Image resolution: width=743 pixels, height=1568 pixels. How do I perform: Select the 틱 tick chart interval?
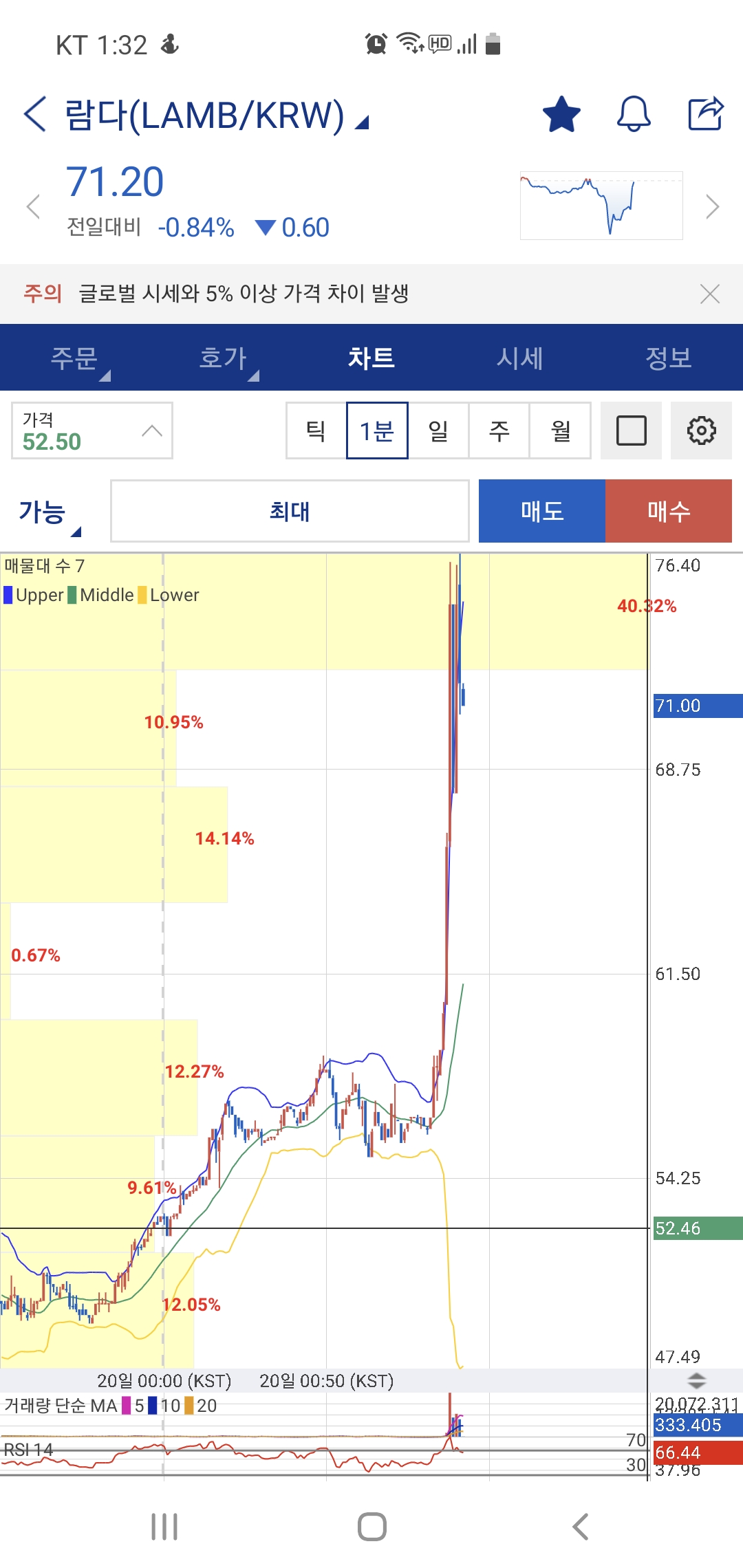click(316, 431)
